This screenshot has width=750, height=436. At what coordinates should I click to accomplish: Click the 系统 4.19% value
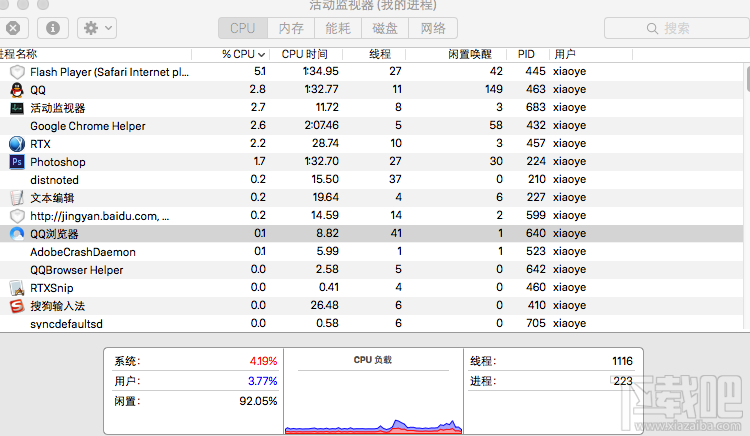coord(263,361)
